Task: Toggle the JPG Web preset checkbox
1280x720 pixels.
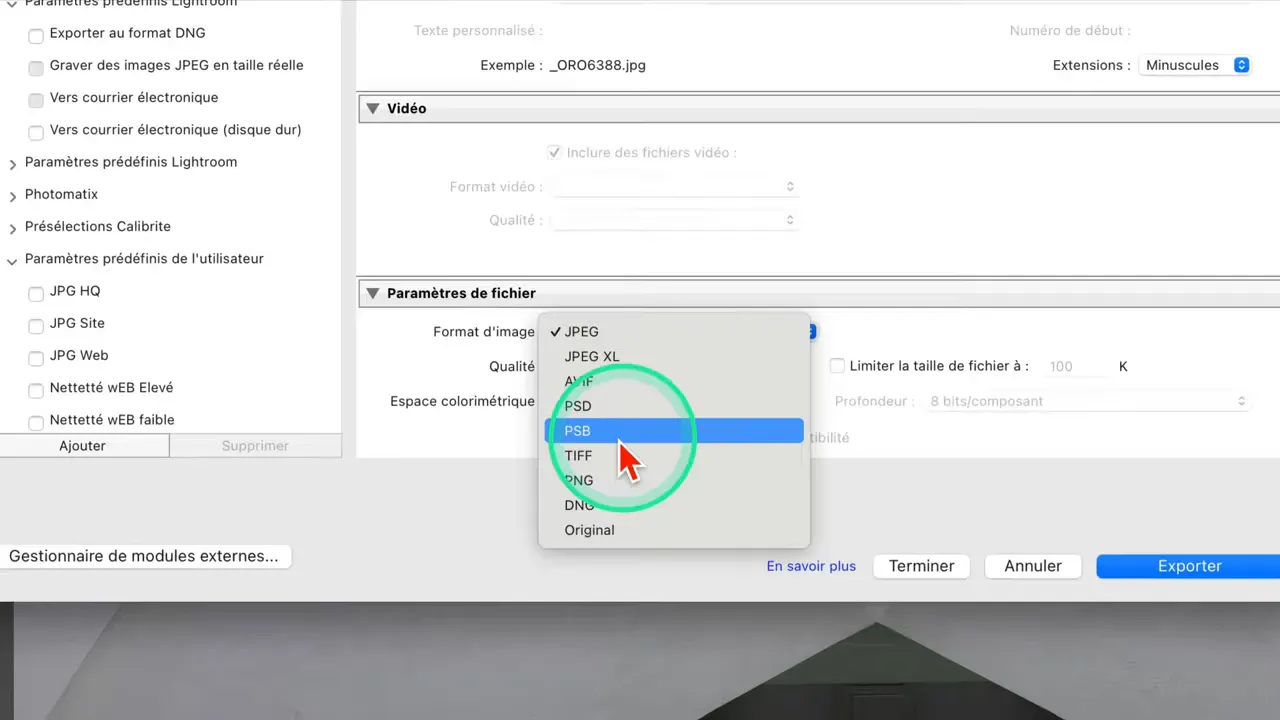Action: (36, 357)
